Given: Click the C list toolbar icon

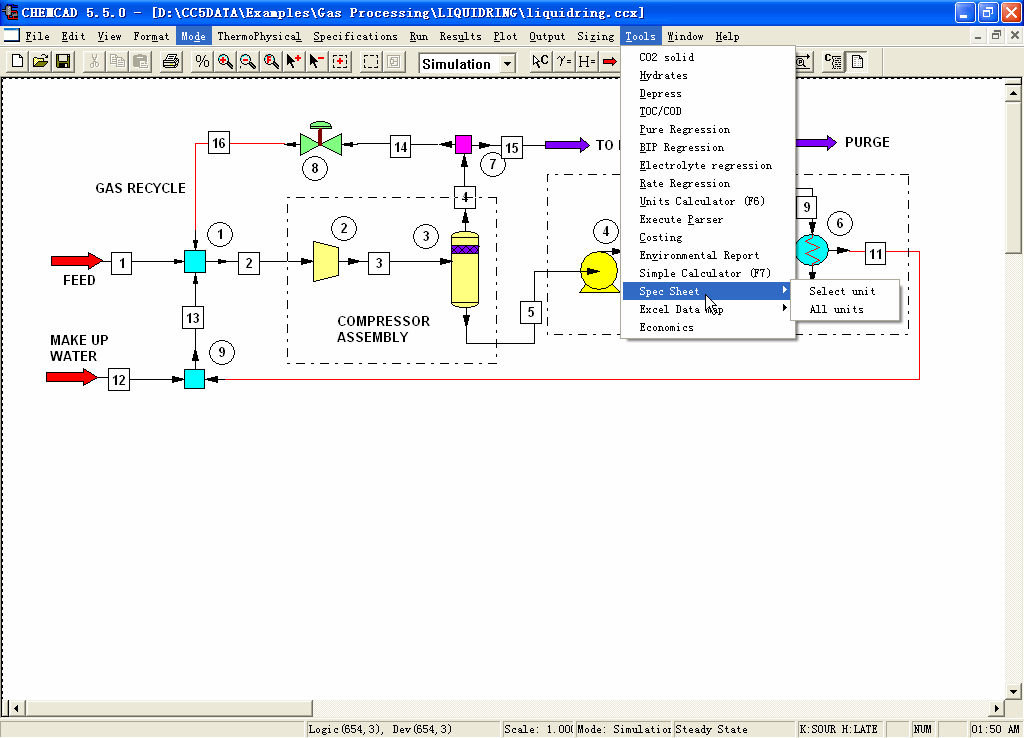Looking at the screenshot, I should 833,61.
